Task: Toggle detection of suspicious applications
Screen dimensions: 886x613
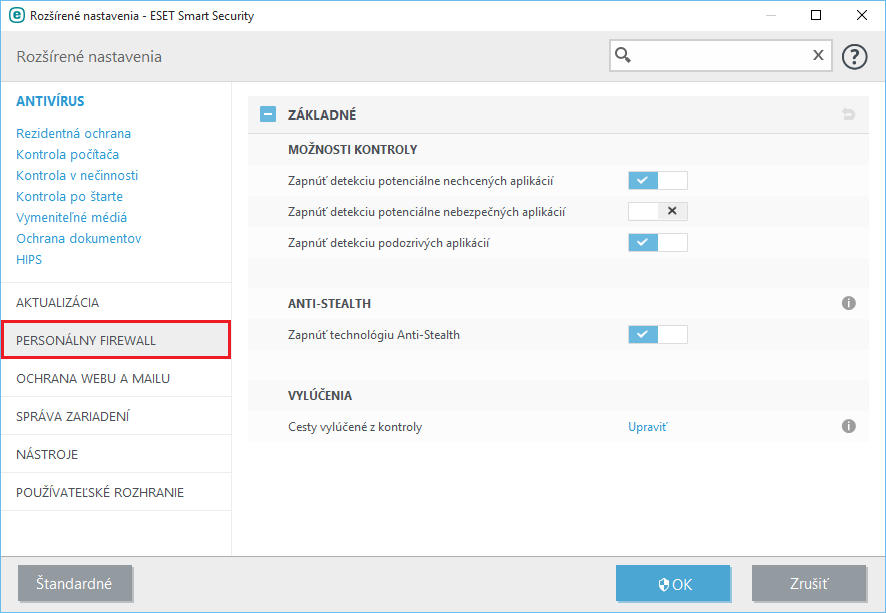Action: pyautogui.click(x=657, y=242)
